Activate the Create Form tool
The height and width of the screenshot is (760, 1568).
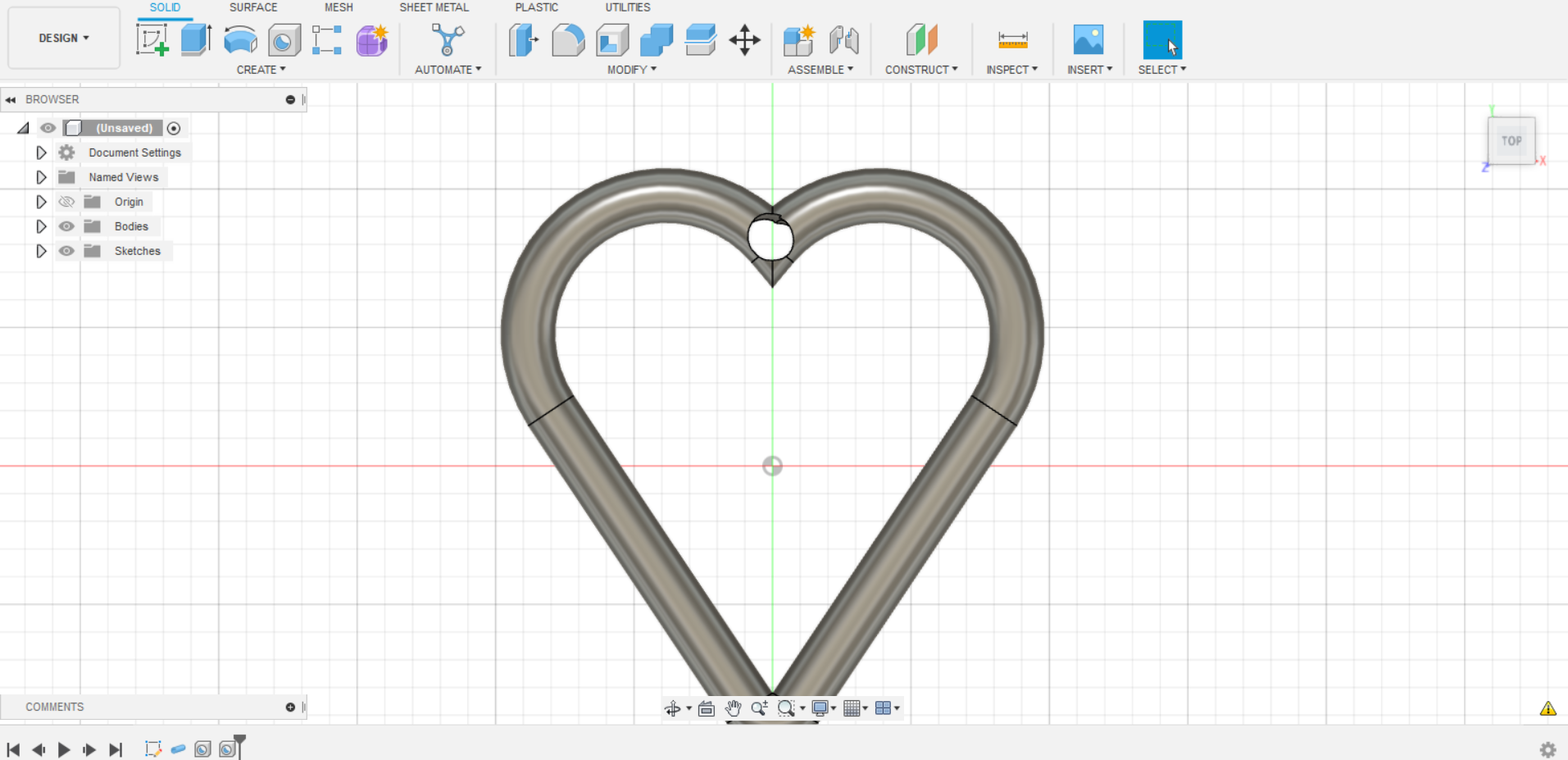point(372,39)
